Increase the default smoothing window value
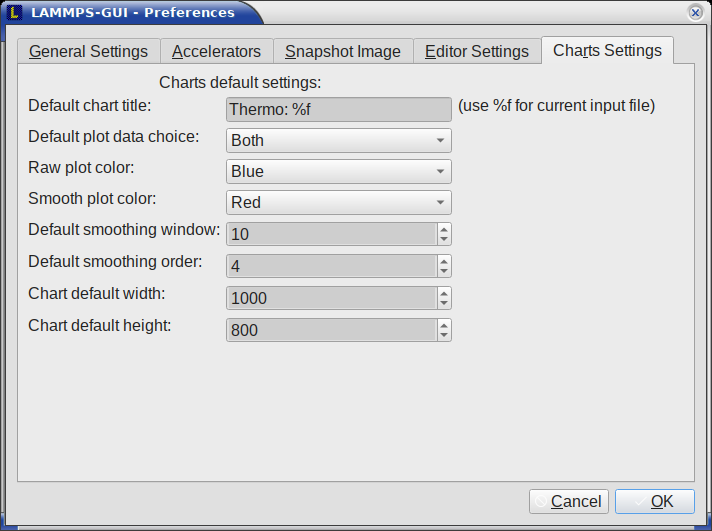 point(444,229)
